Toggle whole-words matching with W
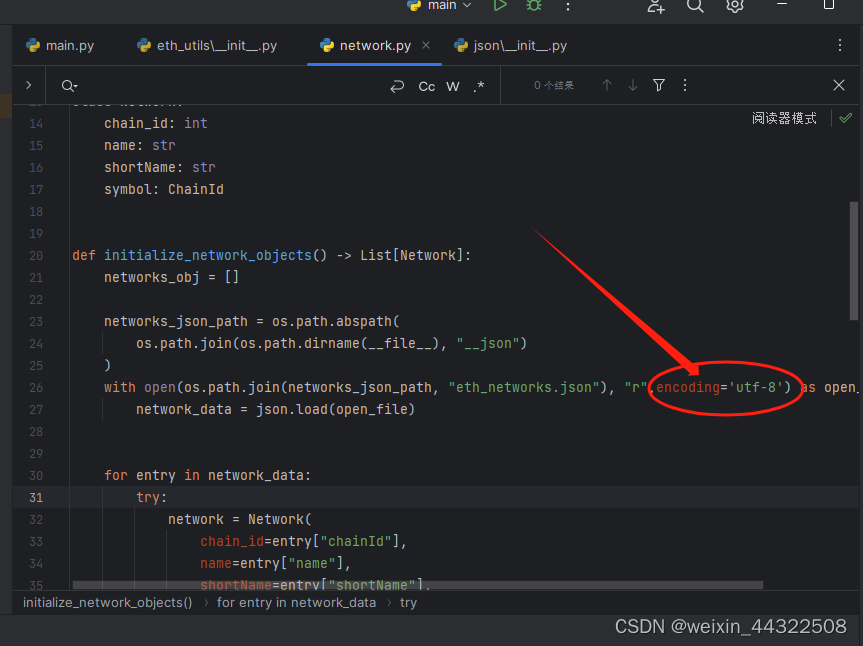 point(452,85)
